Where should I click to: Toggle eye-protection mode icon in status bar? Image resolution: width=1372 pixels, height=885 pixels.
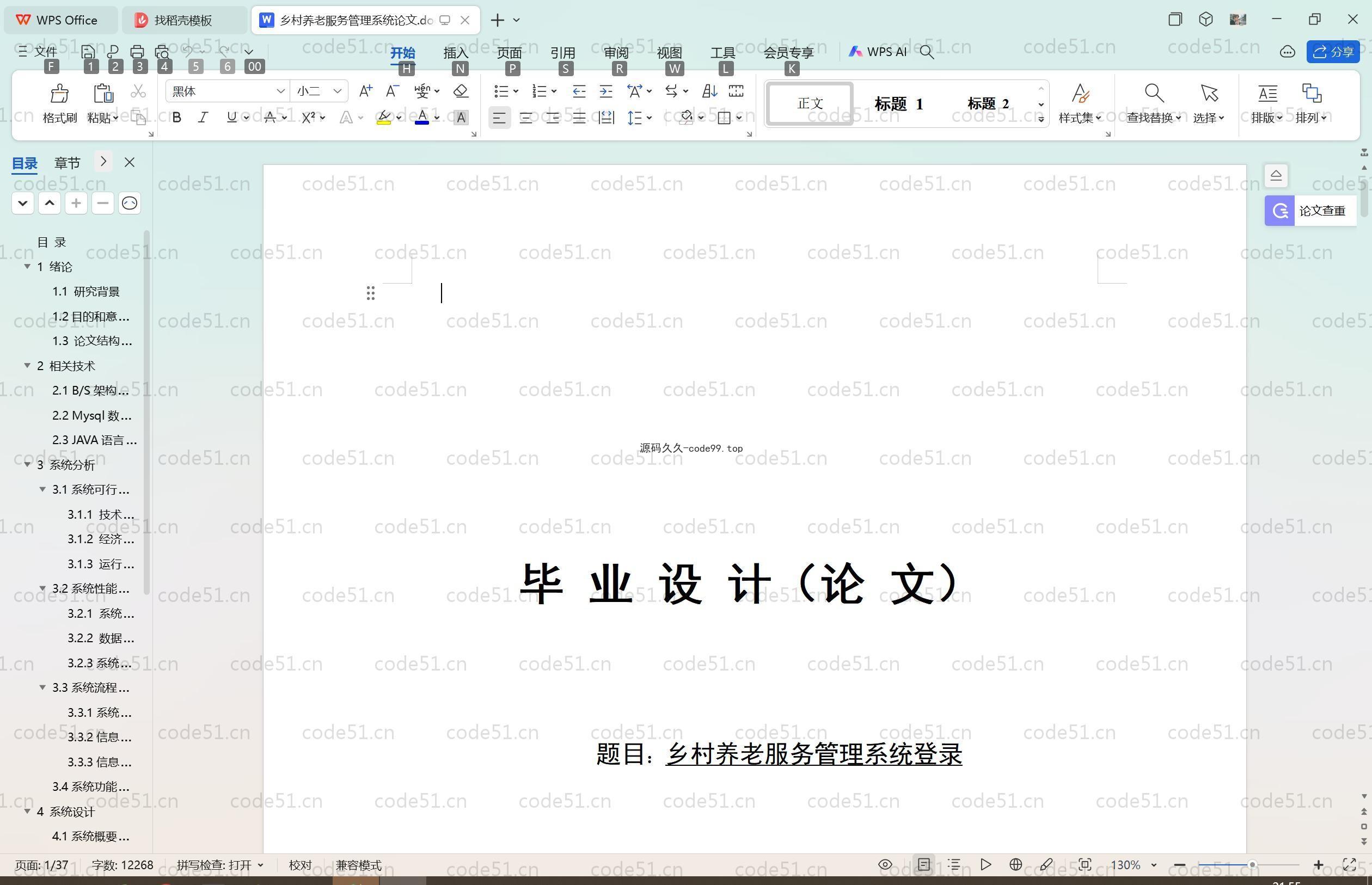click(885, 864)
